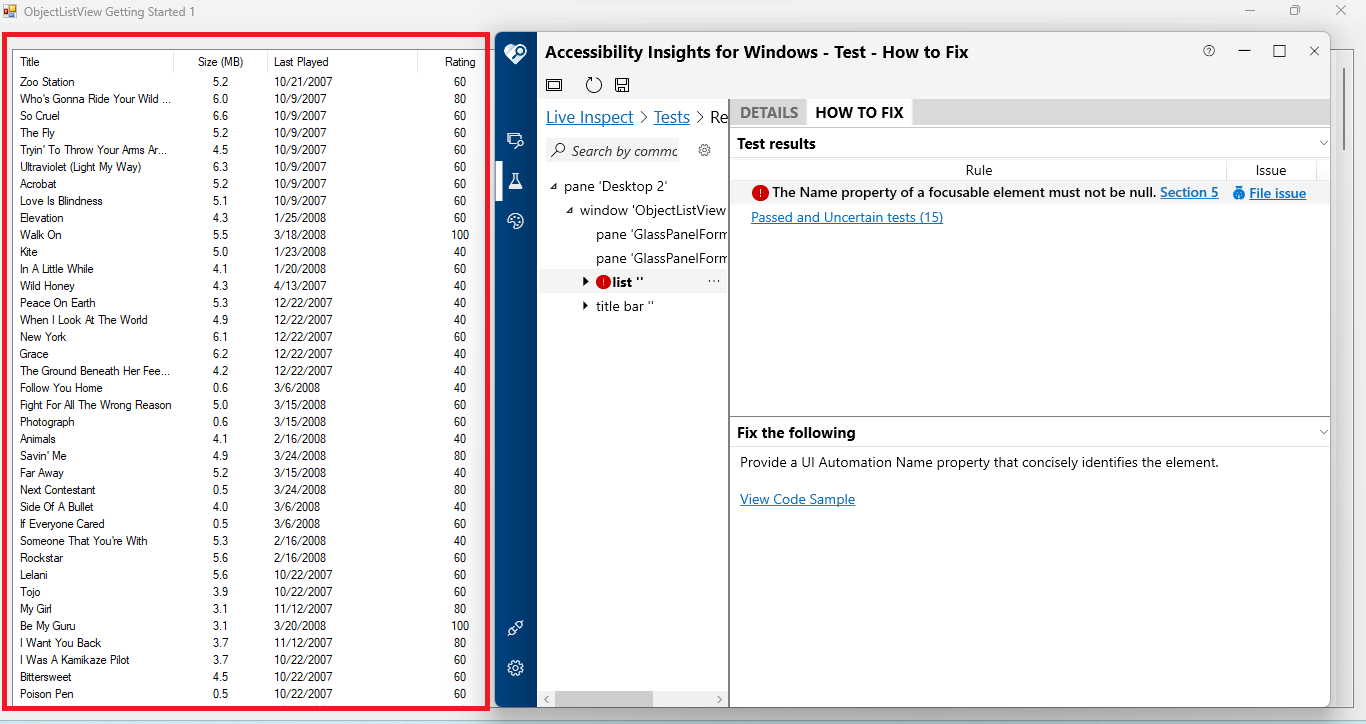
Task: Select the 'Peace On Earth' row
Action: click(247, 303)
